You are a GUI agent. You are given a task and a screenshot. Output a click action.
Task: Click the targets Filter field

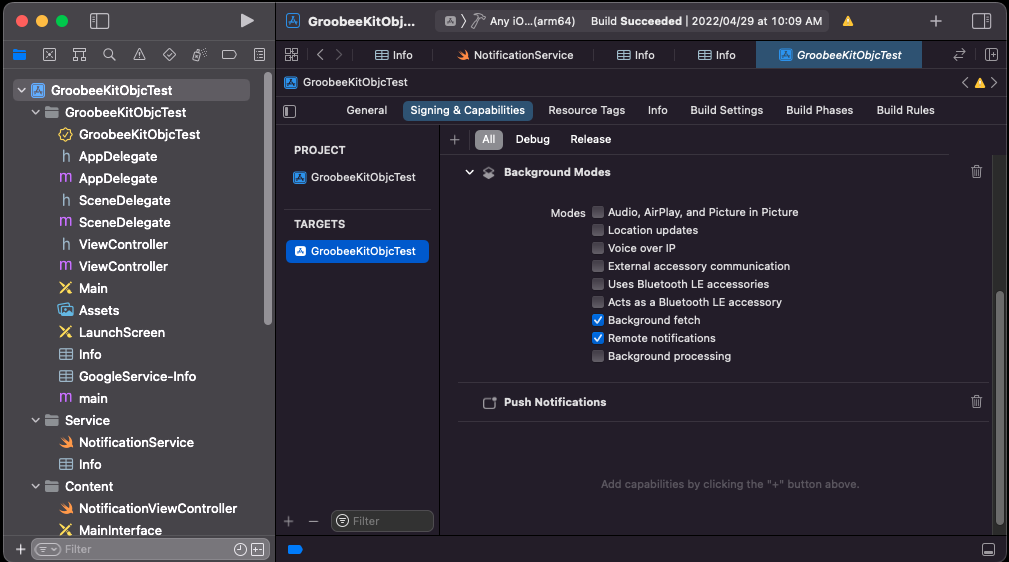(x=382, y=521)
